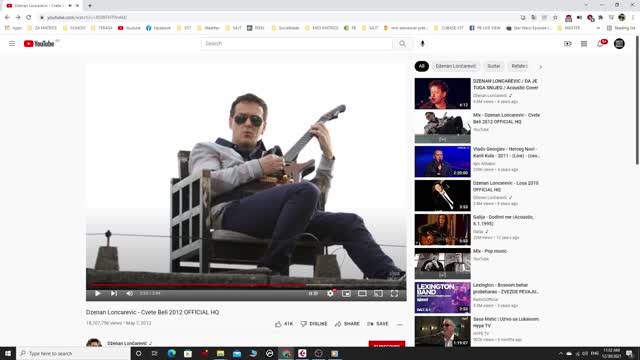Play the video with the play button

[98, 293]
